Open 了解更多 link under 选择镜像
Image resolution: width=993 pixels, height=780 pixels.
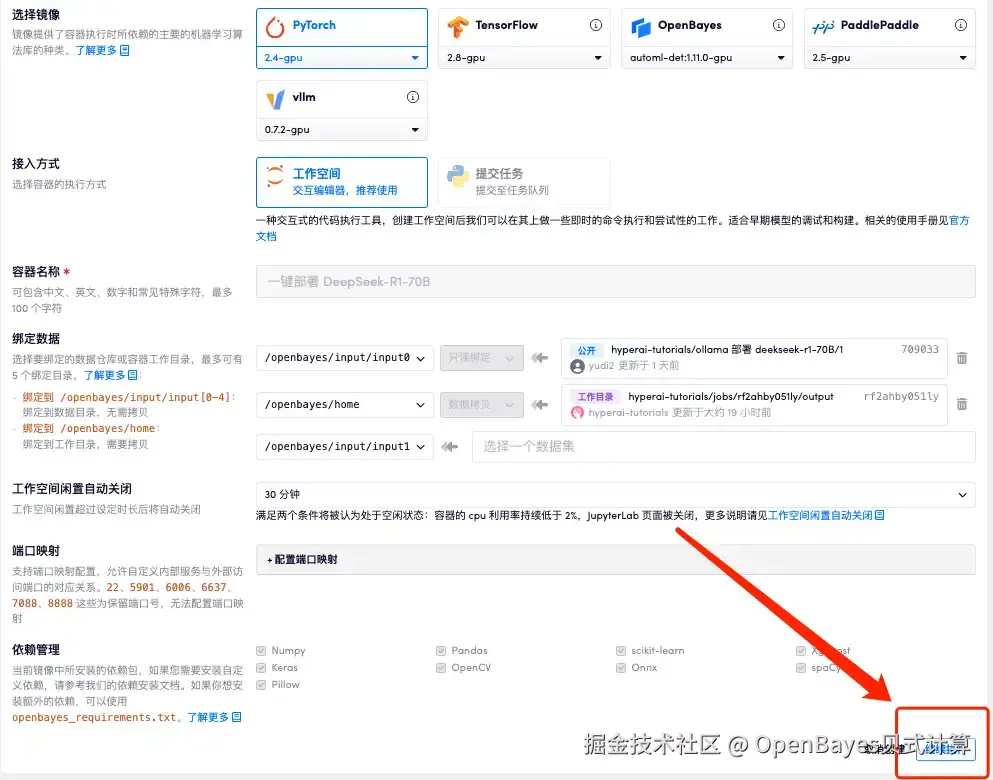click(x=103, y=50)
